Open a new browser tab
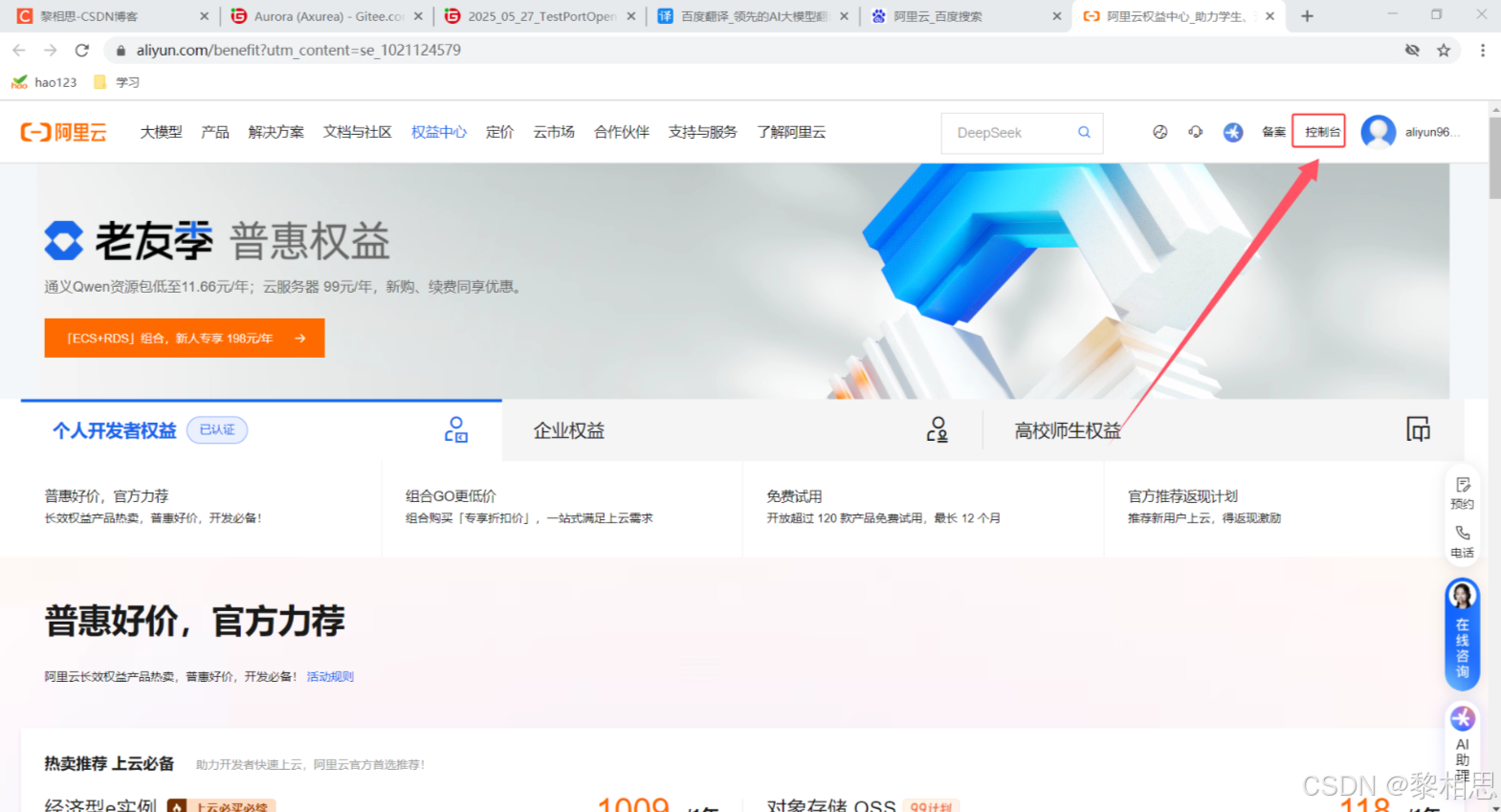 pyautogui.click(x=1307, y=16)
